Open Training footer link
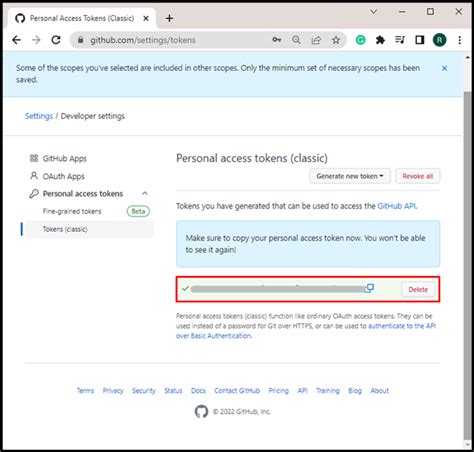 click(328, 391)
